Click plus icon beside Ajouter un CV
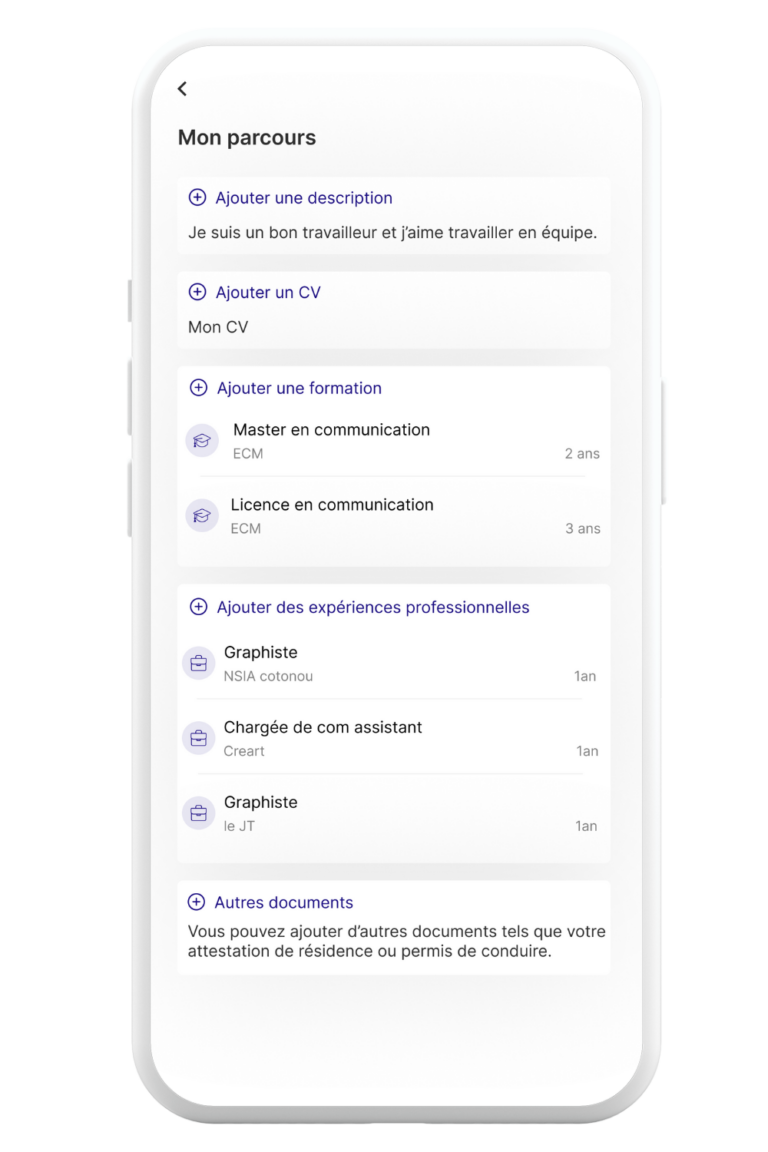 point(197,292)
